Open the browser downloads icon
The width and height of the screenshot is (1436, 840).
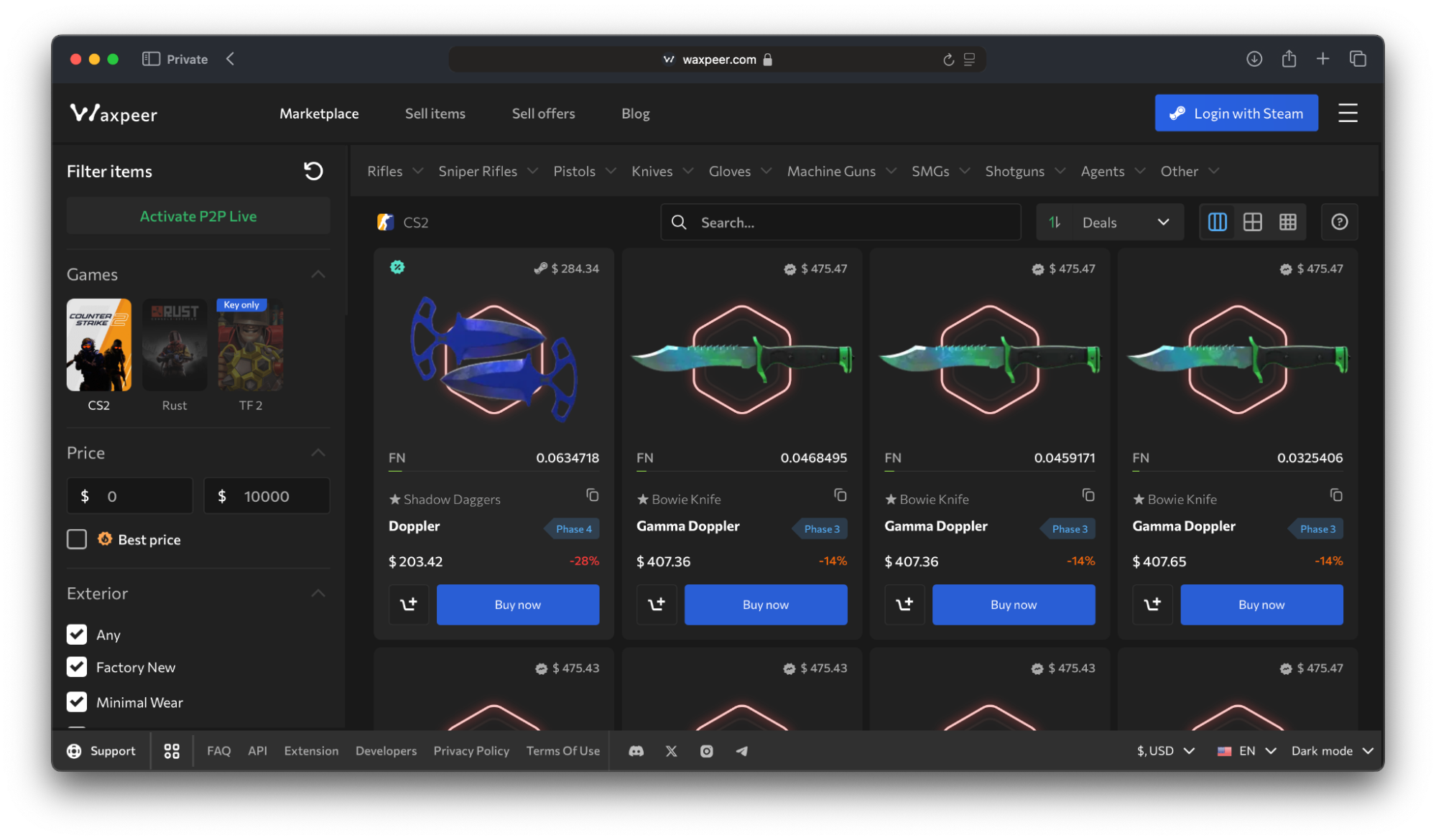click(1254, 59)
